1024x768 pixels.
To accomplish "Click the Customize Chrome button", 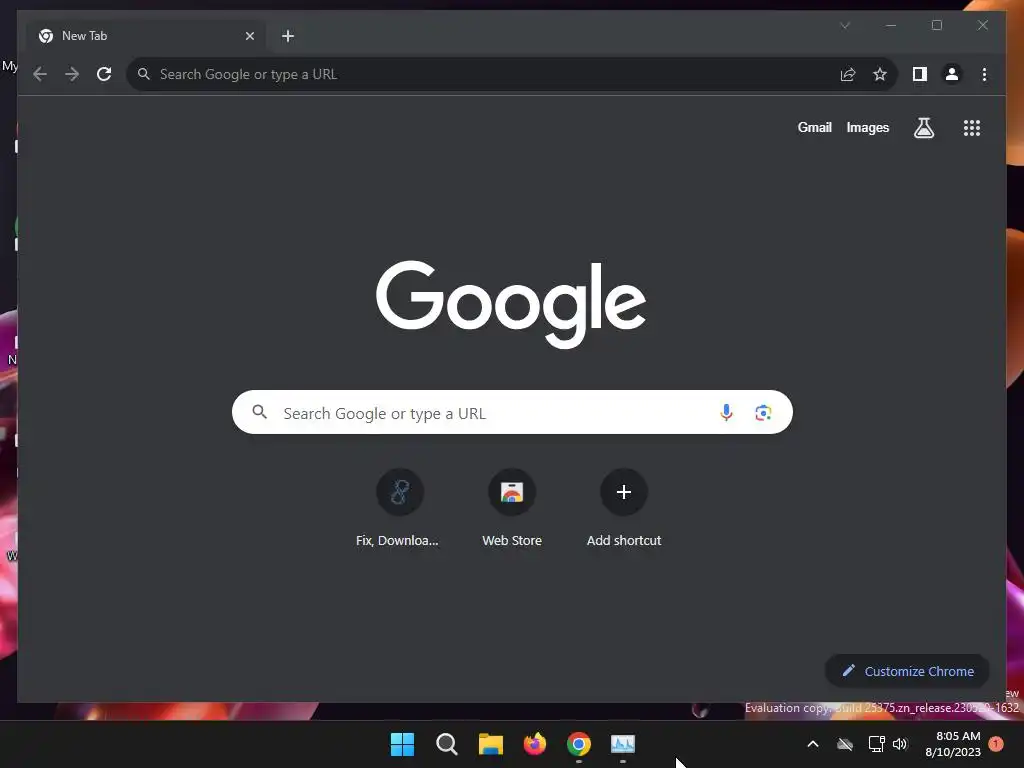I will point(907,671).
